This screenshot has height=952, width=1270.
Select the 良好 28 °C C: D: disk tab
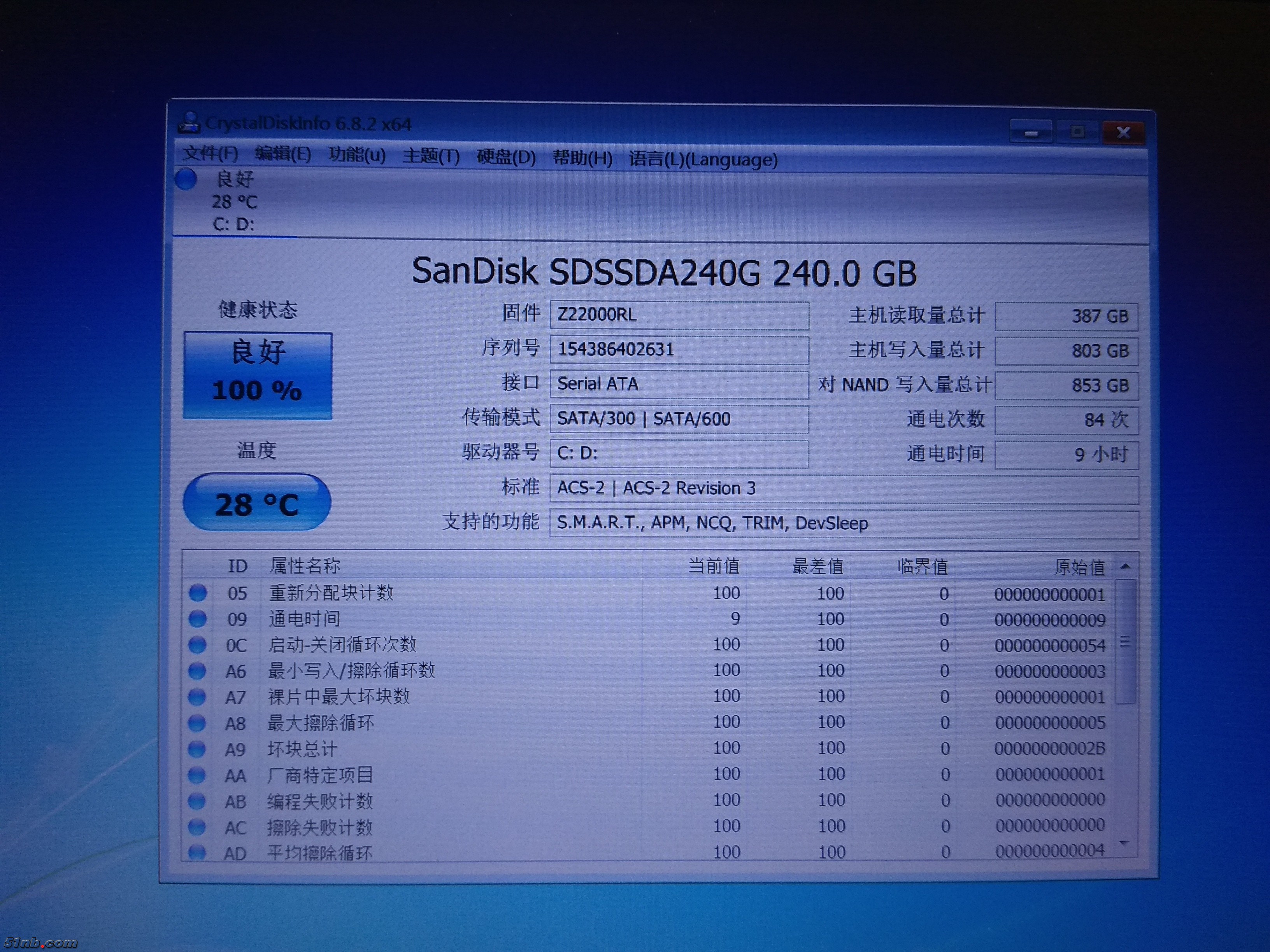point(234,202)
